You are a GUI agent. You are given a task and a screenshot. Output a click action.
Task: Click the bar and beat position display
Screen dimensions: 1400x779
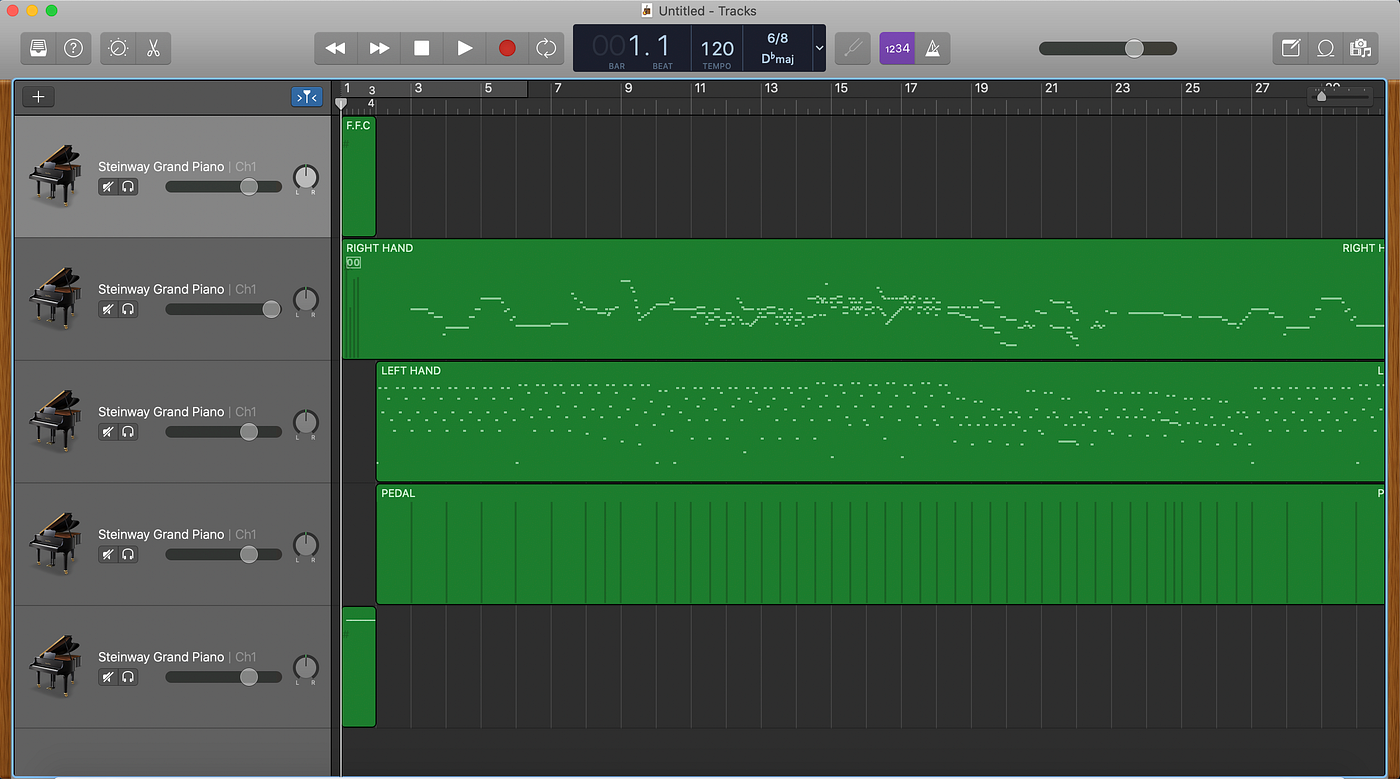tap(632, 48)
